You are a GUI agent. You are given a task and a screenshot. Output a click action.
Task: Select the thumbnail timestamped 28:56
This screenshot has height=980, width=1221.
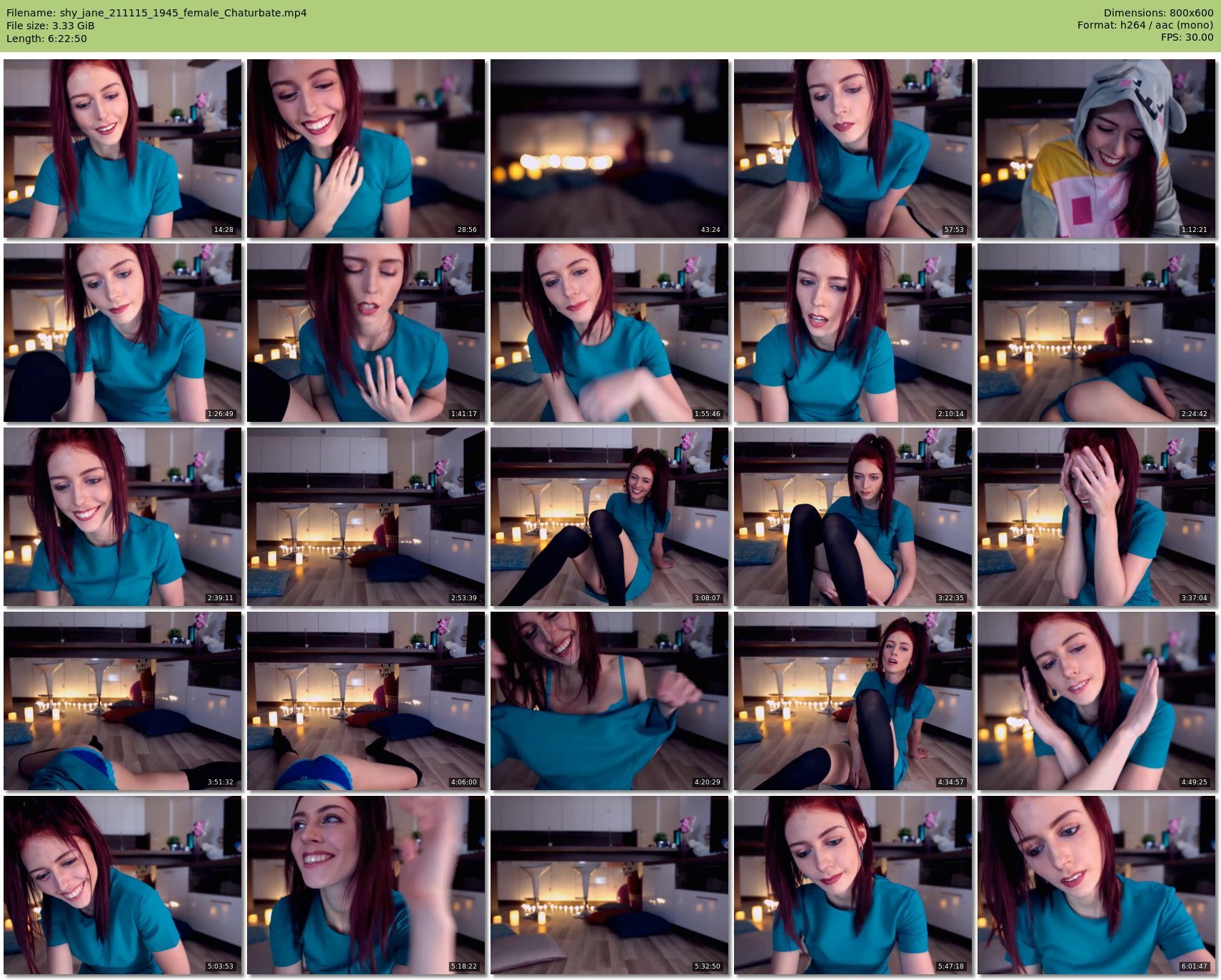(366, 148)
